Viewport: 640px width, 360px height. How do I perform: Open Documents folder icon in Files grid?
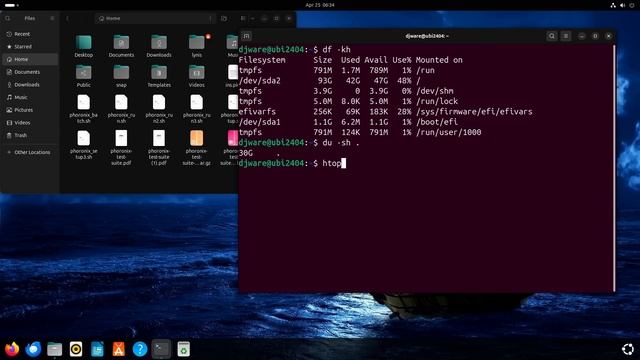point(121,46)
